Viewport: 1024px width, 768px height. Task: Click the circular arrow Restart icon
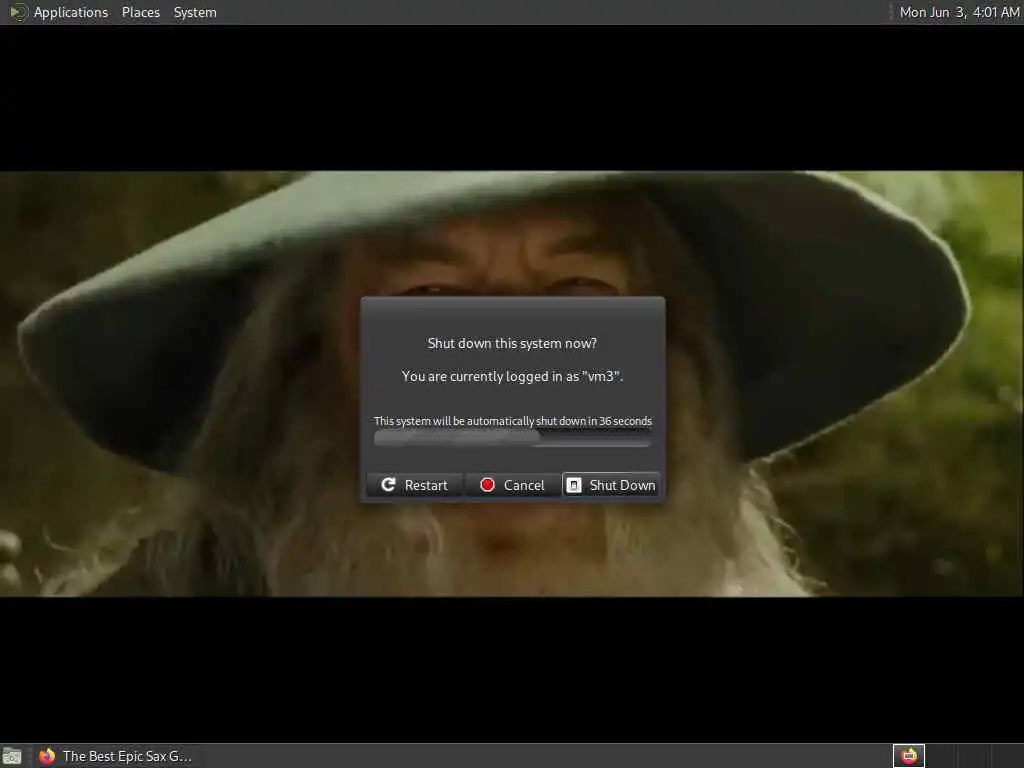tap(388, 485)
